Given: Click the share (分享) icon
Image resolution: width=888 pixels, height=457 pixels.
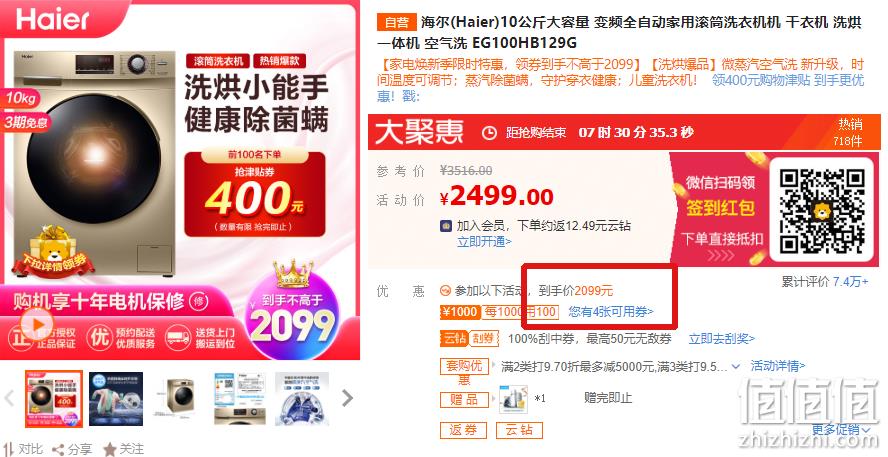Looking at the screenshot, I should (58, 450).
